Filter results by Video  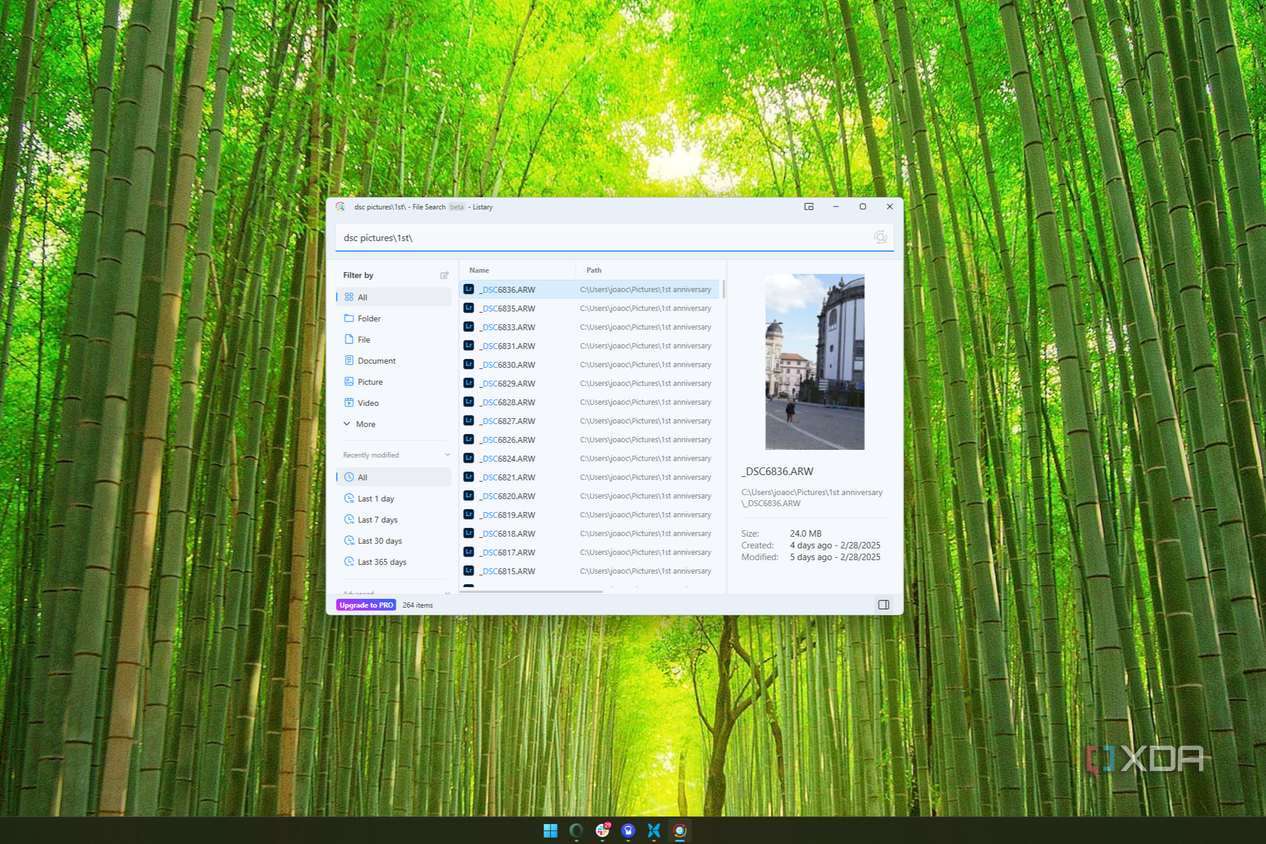tap(394, 402)
